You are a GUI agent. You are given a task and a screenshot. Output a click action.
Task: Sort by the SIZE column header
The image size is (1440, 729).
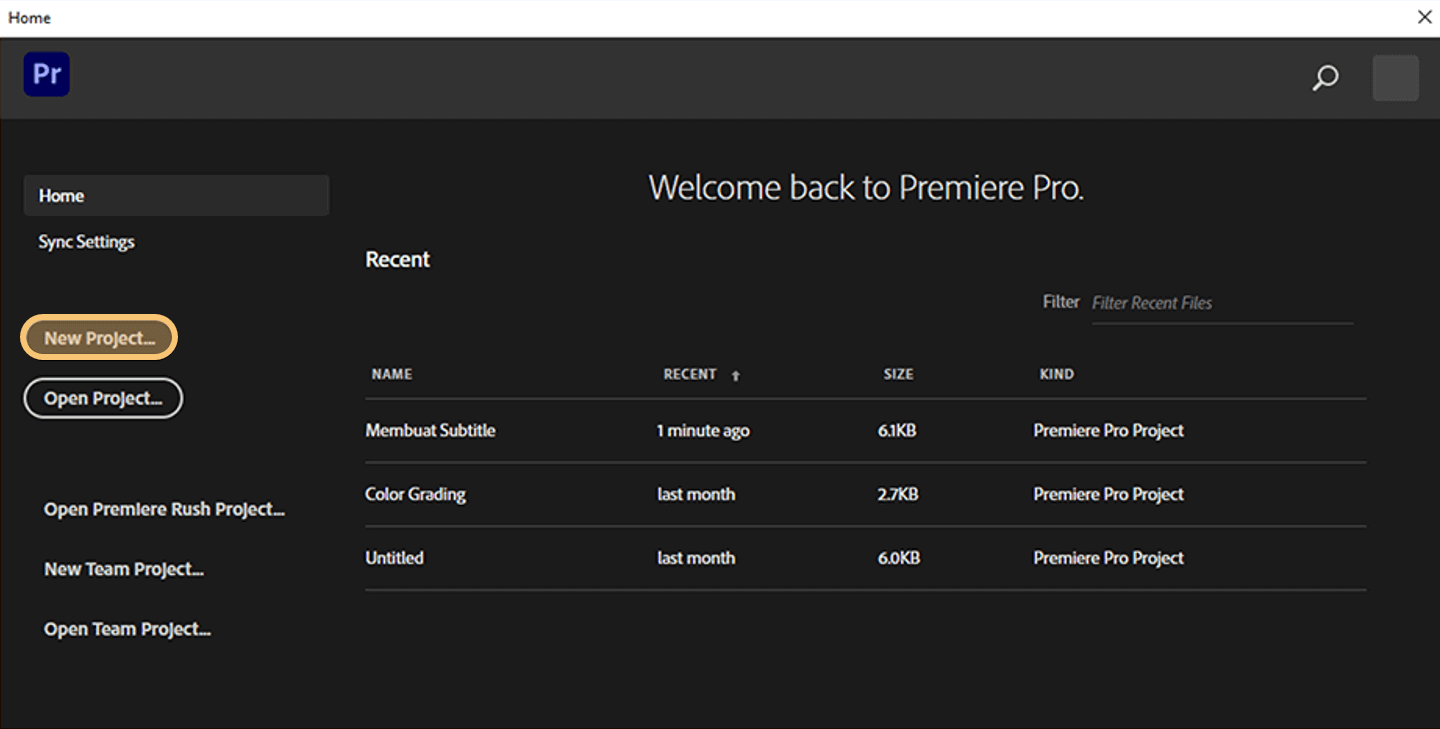coord(898,374)
